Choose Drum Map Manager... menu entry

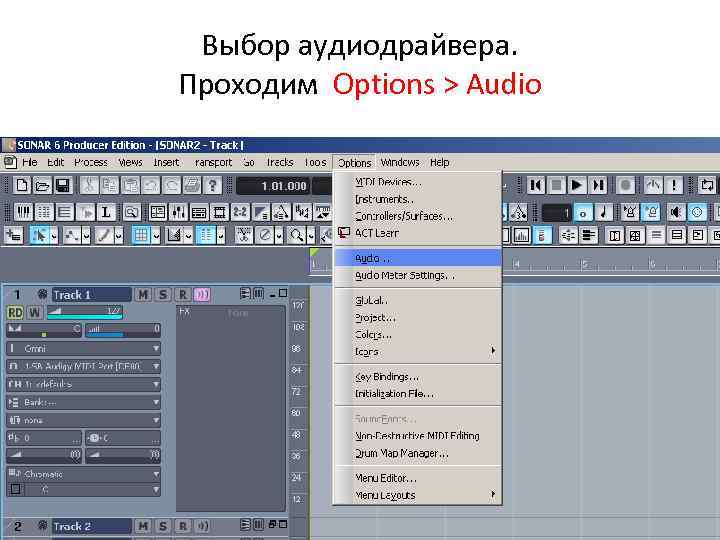(x=417, y=453)
